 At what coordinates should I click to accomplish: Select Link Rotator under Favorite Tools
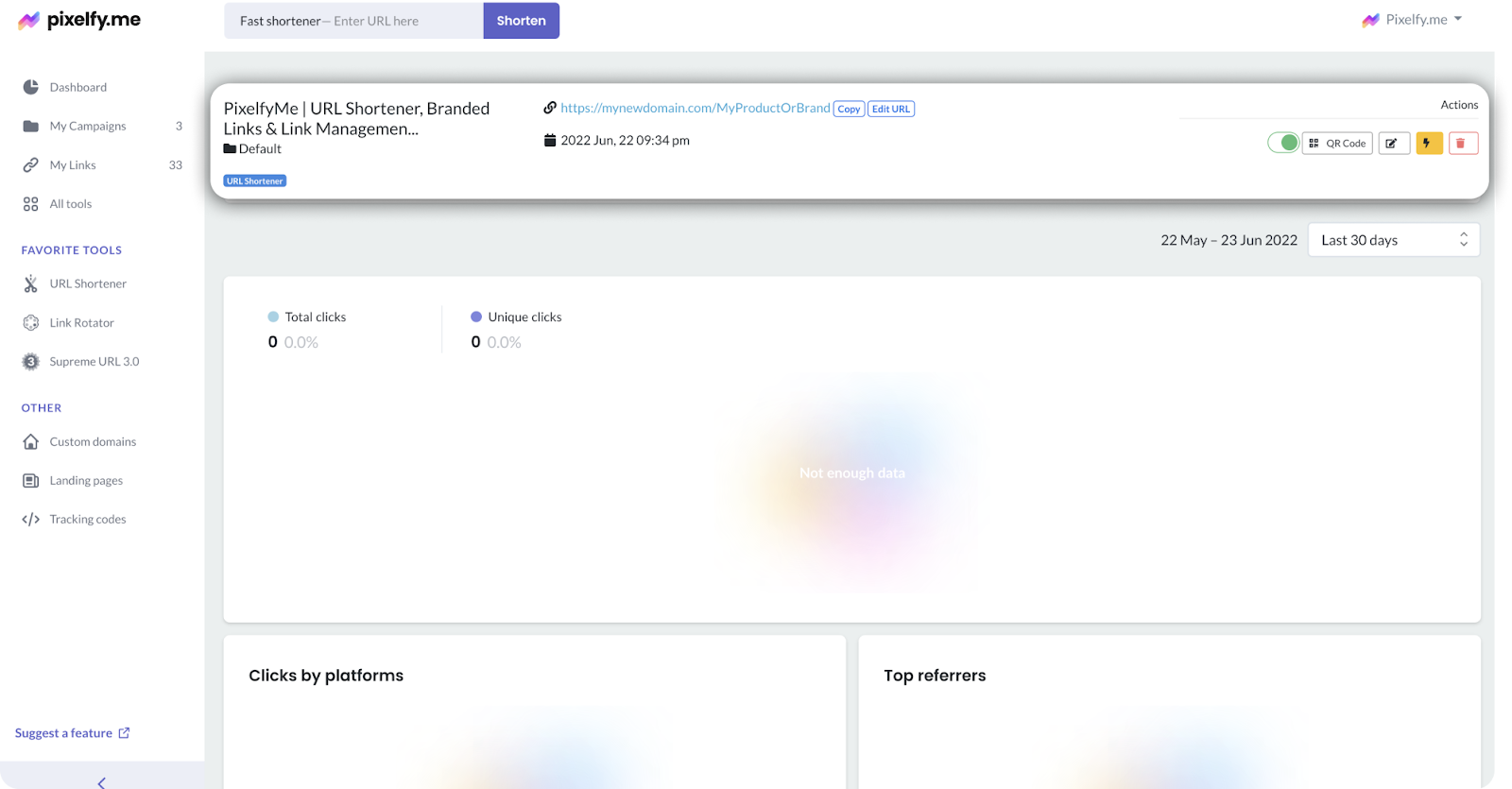[x=82, y=322]
